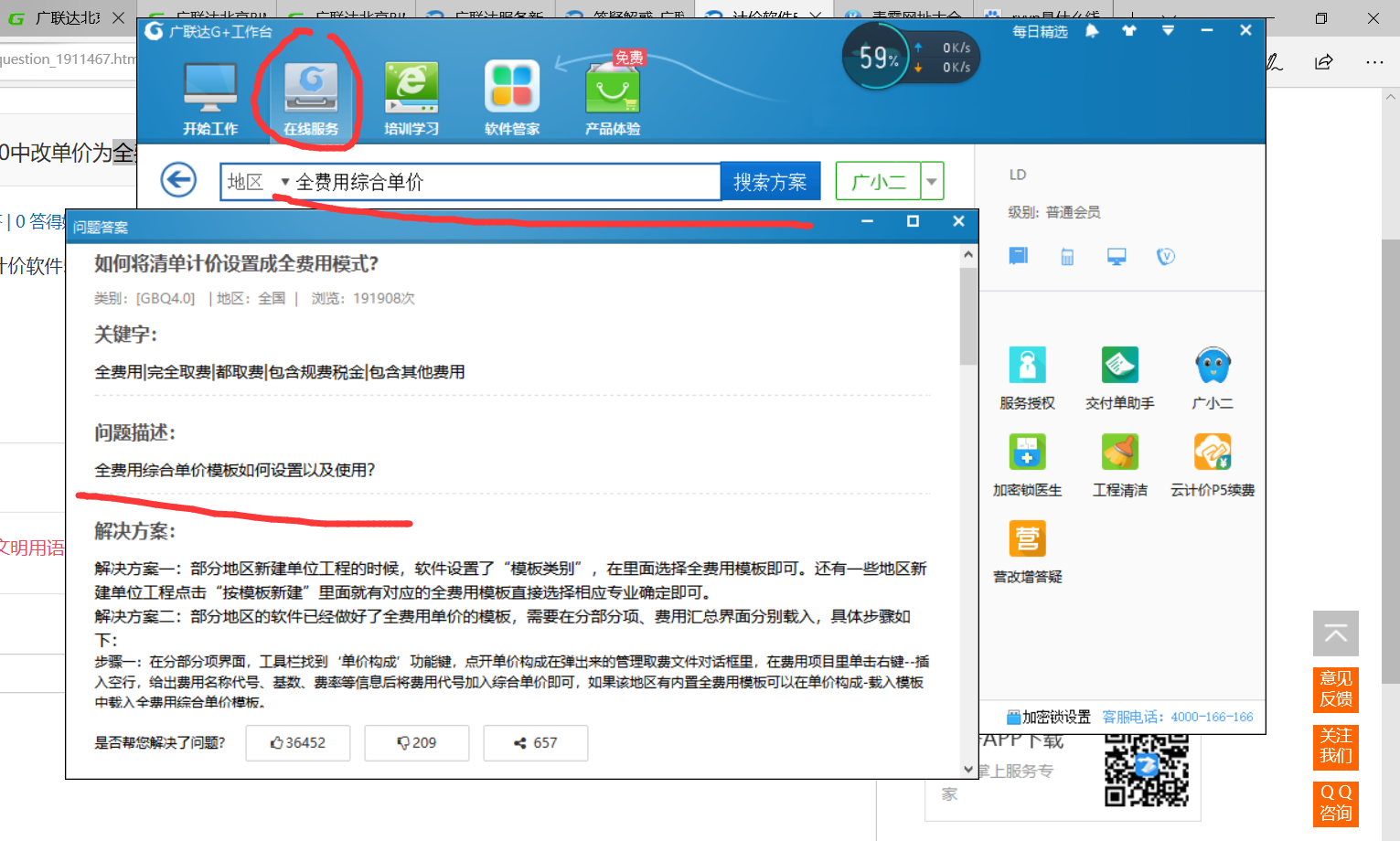Close the 问题答案 window

(x=958, y=221)
